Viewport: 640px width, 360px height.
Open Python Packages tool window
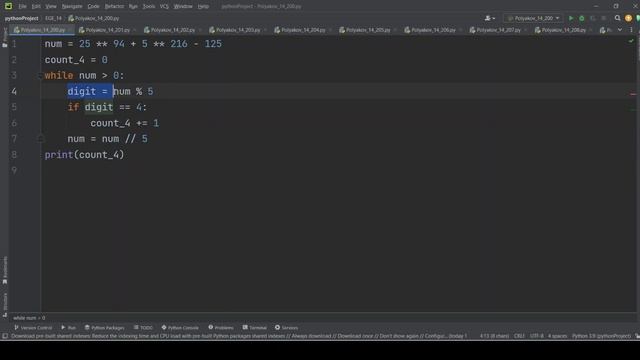pos(104,328)
